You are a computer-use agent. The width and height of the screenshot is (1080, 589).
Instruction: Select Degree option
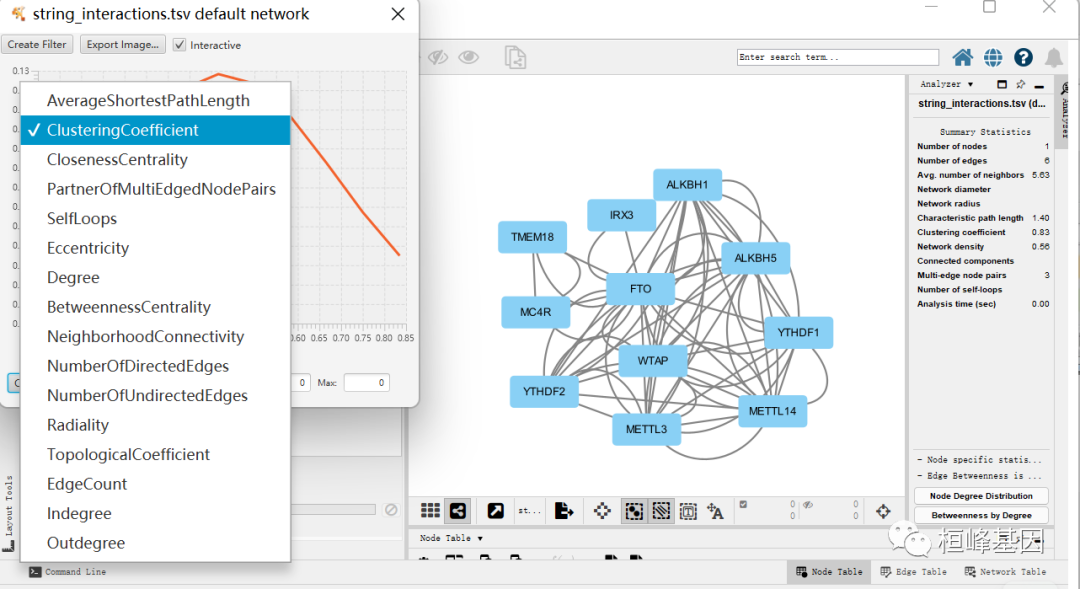tap(156, 278)
